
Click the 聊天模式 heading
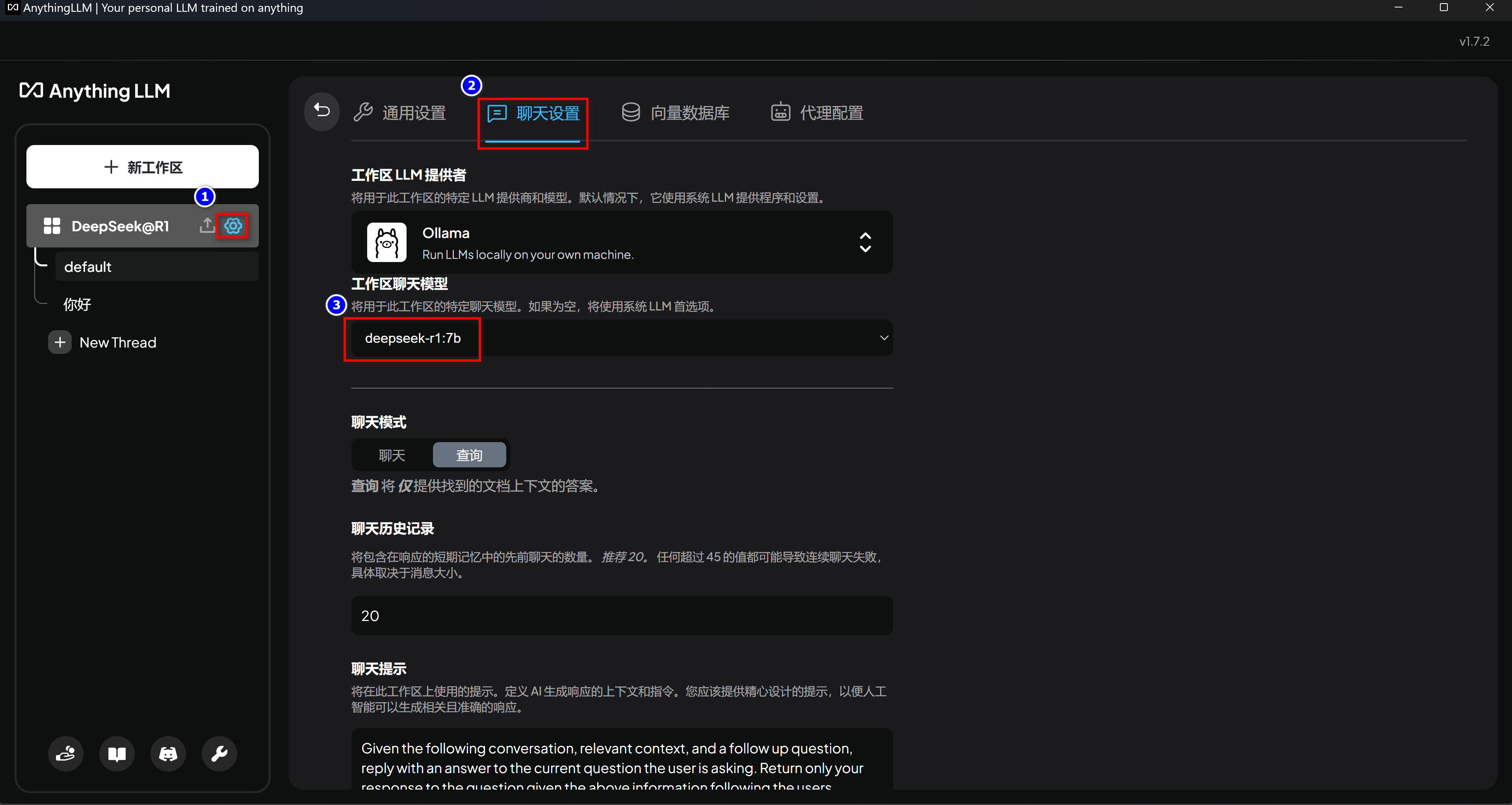379,422
